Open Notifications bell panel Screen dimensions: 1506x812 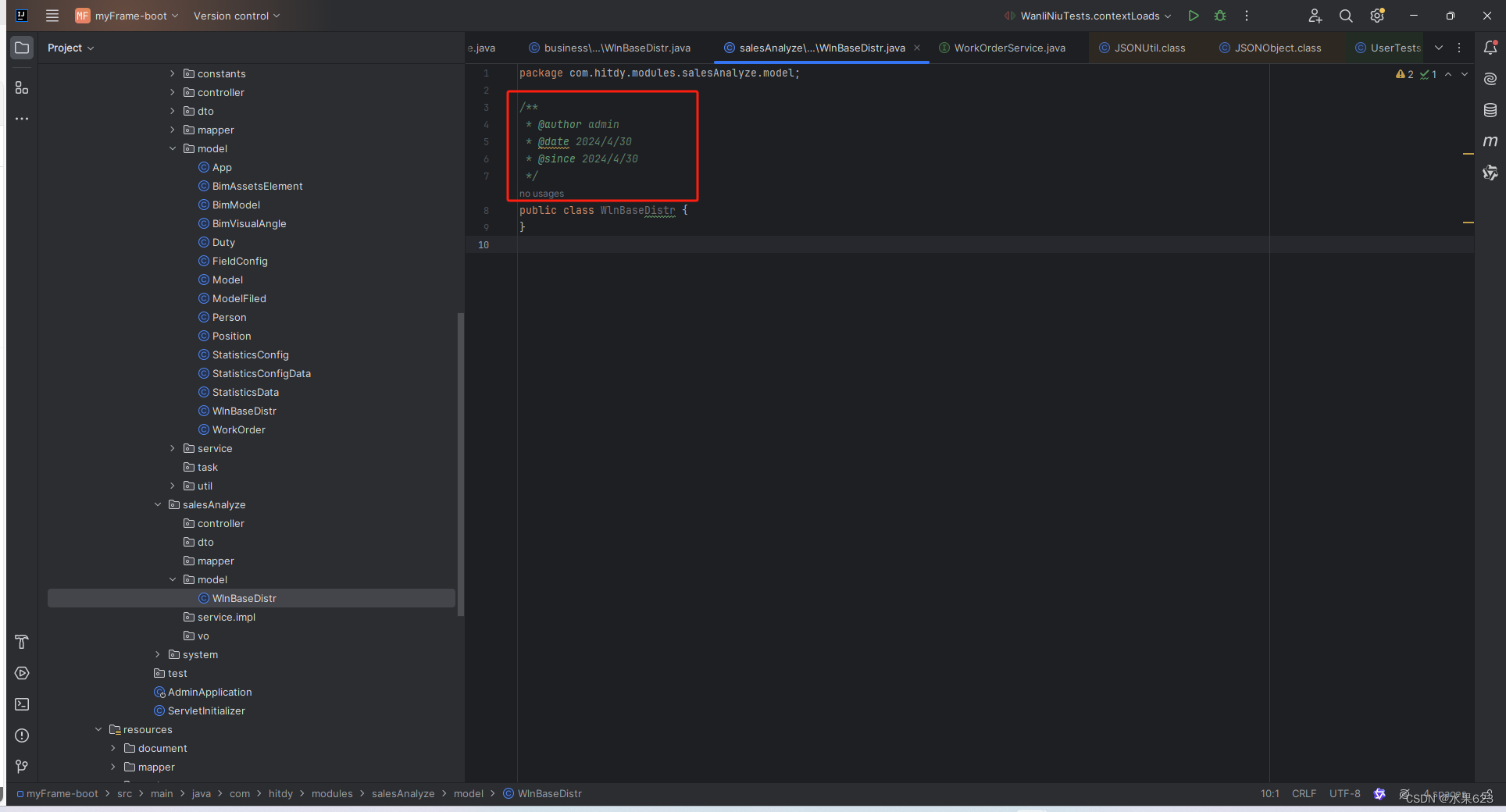coord(1490,48)
